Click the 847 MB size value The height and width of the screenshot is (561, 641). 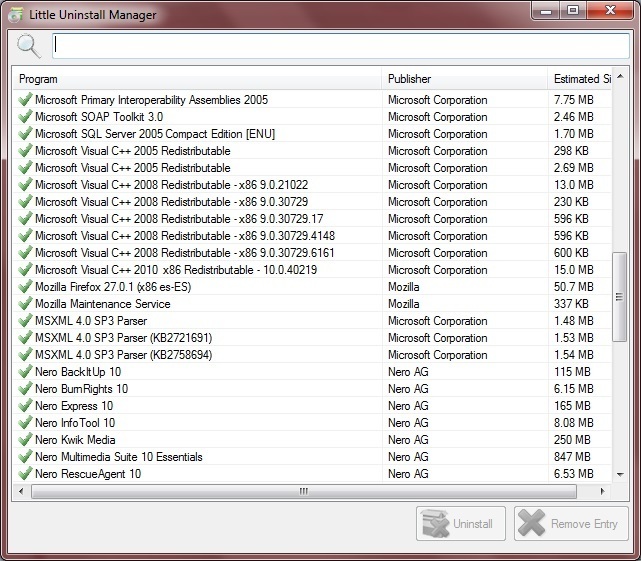coord(572,457)
